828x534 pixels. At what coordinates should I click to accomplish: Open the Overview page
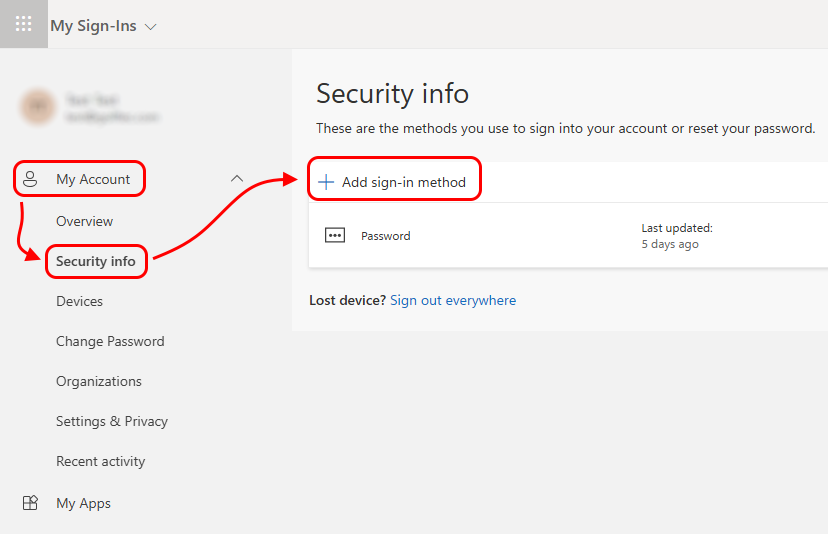(84, 221)
